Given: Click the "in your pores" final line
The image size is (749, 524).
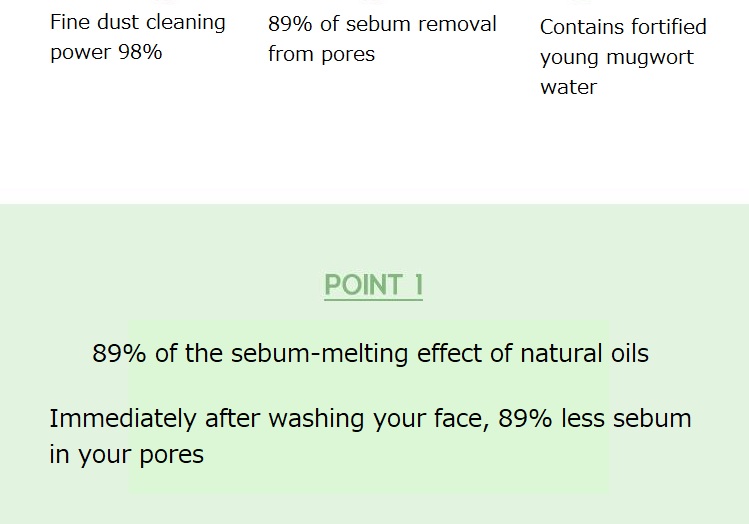Looking at the screenshot, I should 127,454.
